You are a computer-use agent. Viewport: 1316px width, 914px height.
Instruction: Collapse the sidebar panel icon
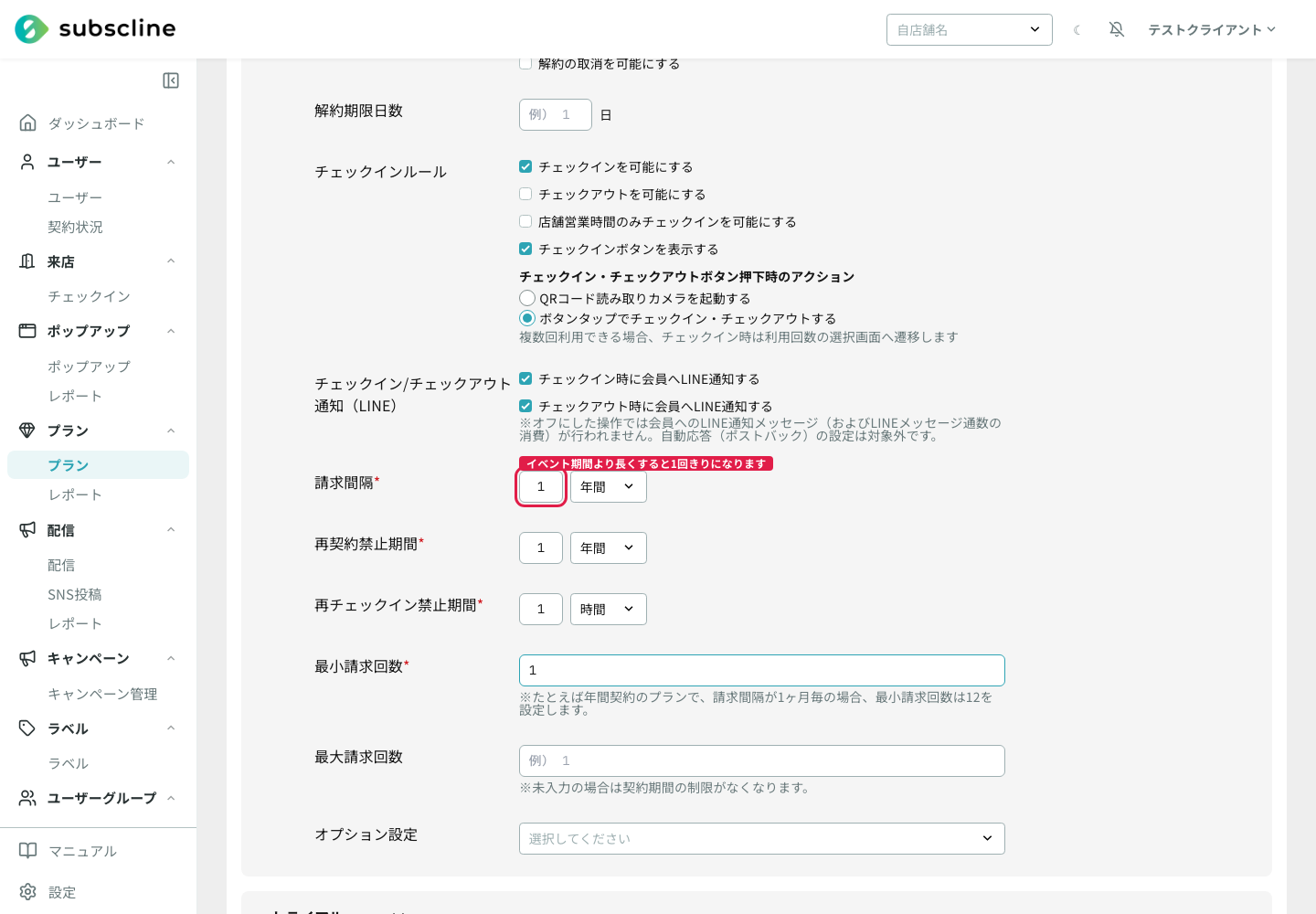[x=171, y=80]
